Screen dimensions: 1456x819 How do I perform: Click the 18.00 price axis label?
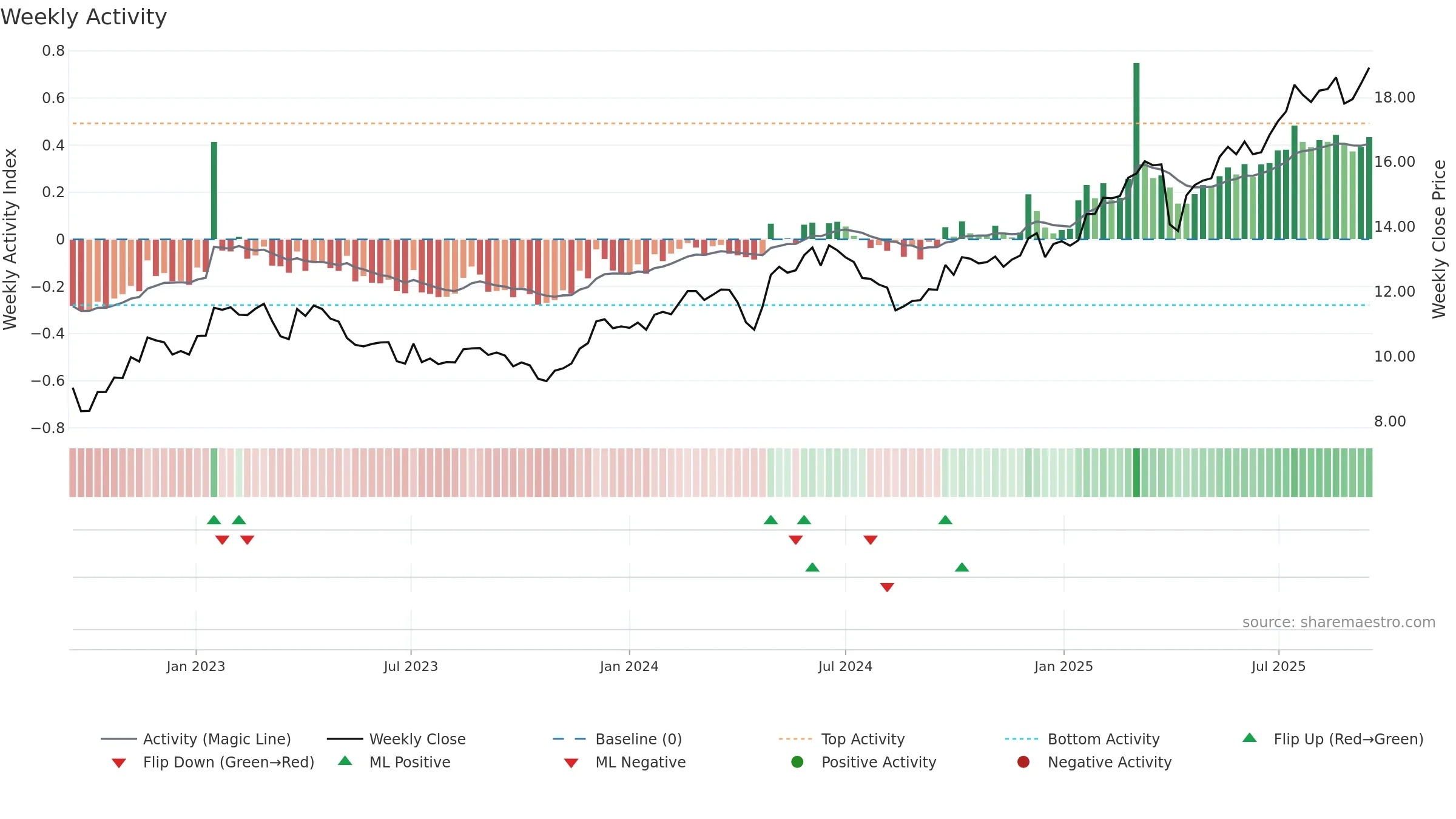[x=1395, y=98]
